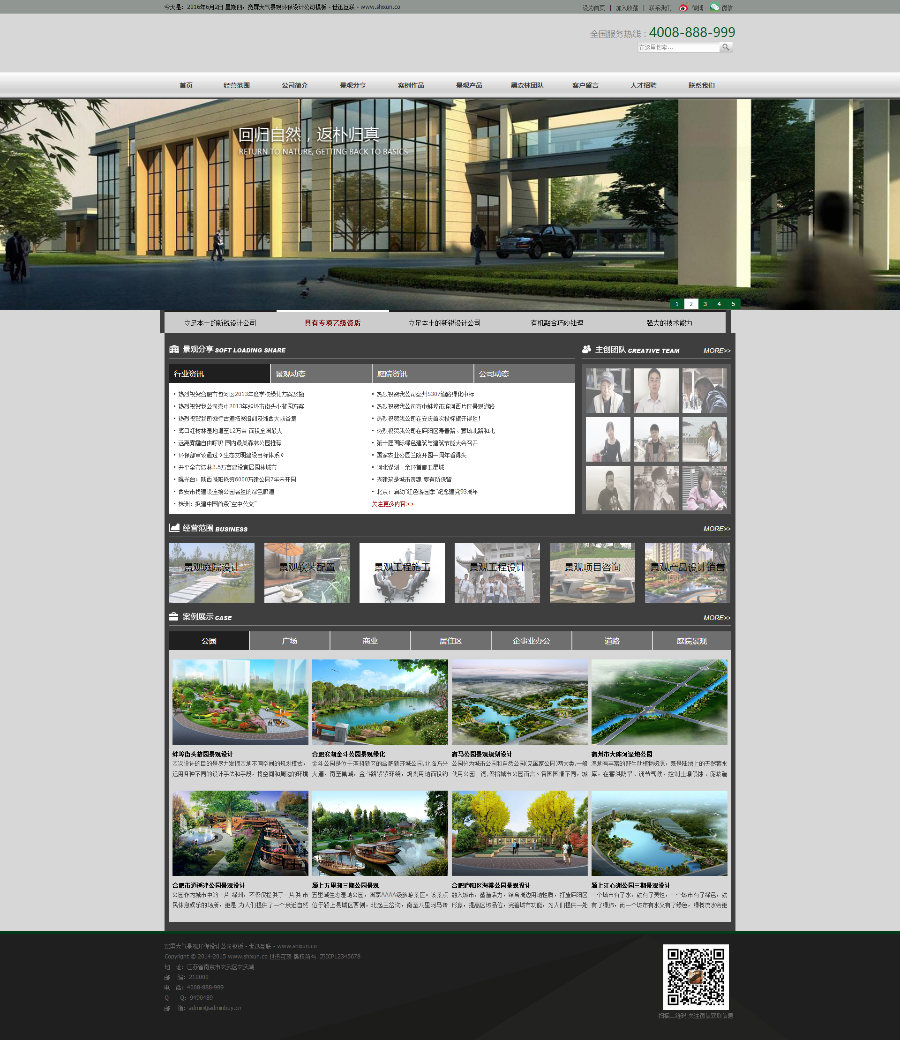Switch to 行业资讯 news tab
This screenshot has height=1040, width=900.
pos(220,373)
